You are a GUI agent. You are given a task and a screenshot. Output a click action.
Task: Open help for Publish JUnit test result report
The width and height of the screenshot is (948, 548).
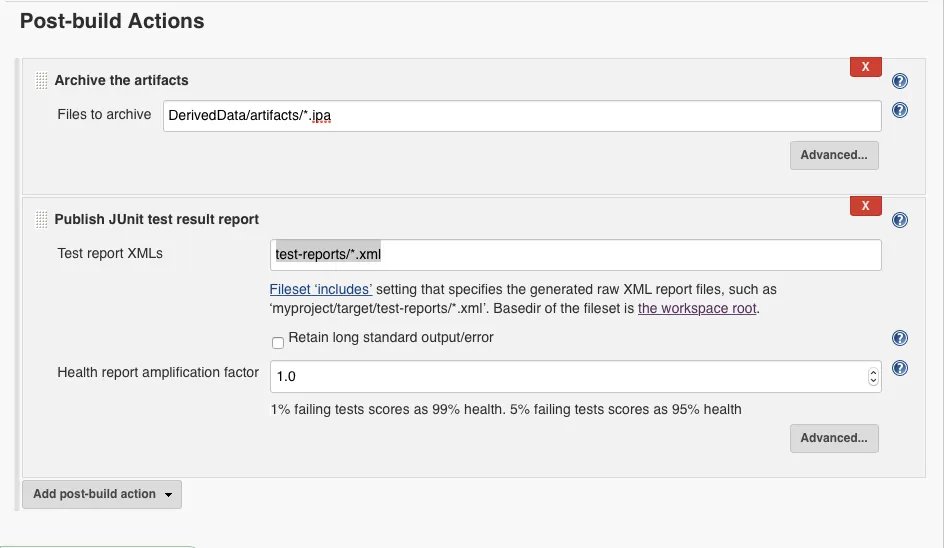[900, 220]
